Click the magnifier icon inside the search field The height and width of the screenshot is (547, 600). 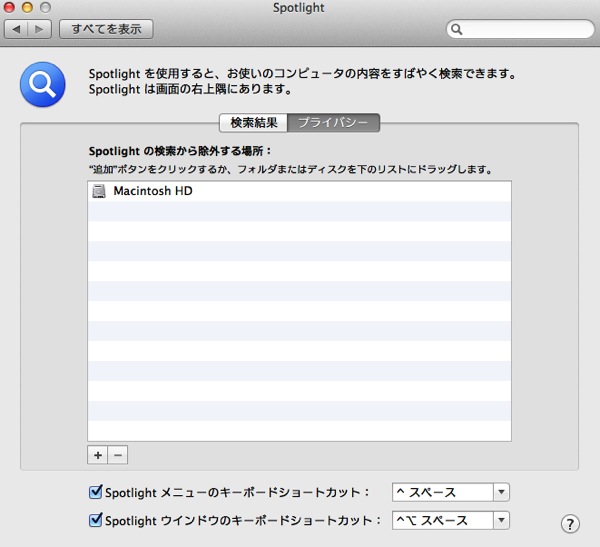click(x=457, y=29)
